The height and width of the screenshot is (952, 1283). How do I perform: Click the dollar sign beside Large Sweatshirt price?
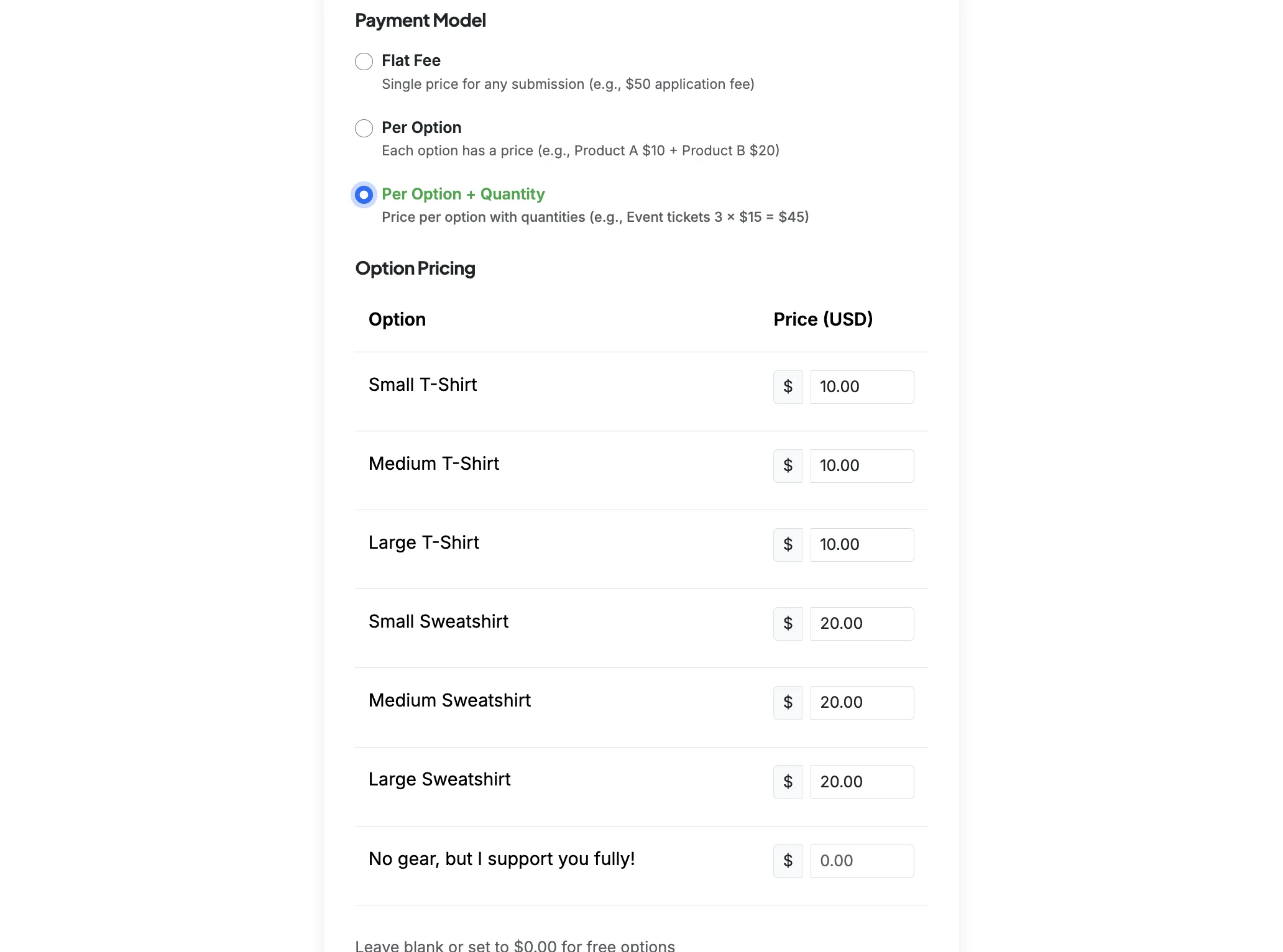tap(788, 781)
